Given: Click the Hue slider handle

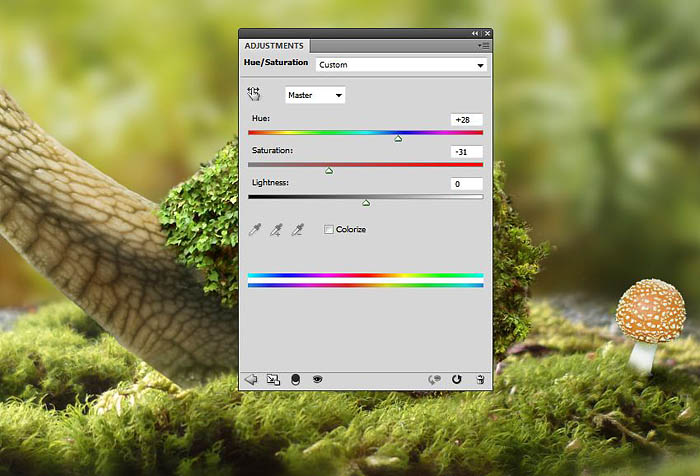Looking at the screenshot, I should coord(398,139).
